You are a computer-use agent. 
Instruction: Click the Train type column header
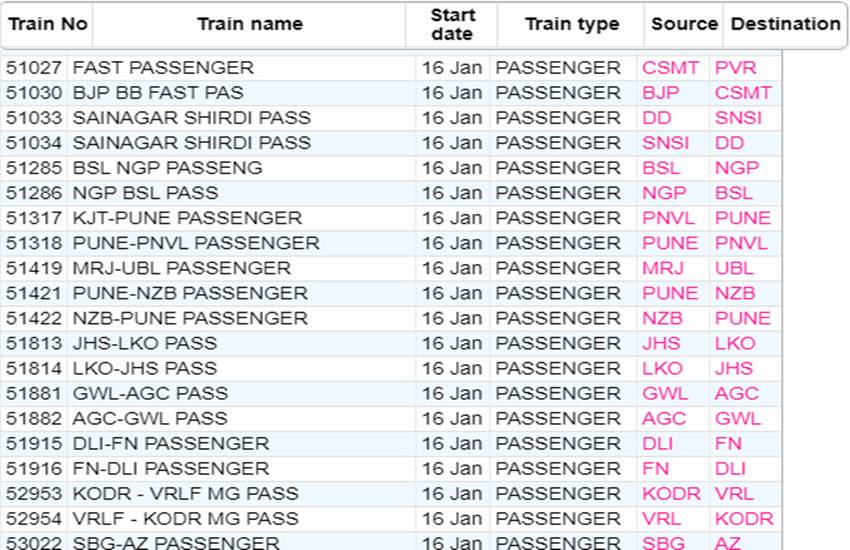coord(571,24)
